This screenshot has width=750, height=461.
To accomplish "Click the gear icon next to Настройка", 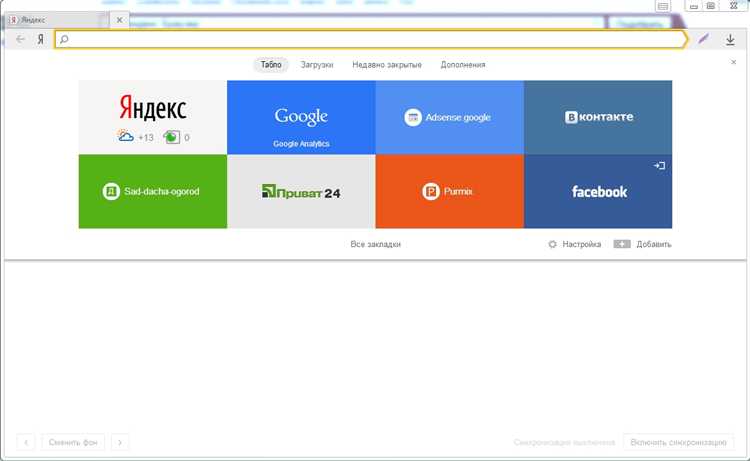I will [552, 244].
